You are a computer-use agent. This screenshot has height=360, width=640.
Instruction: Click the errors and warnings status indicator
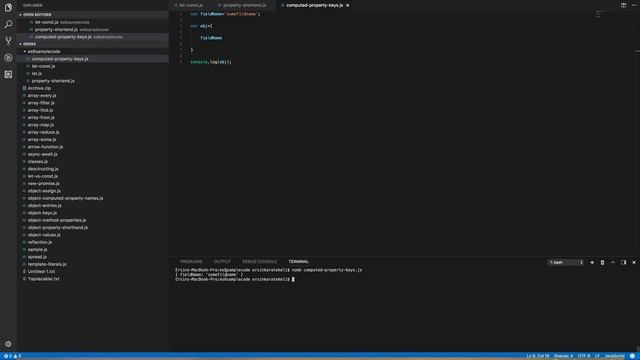[12, 356]
